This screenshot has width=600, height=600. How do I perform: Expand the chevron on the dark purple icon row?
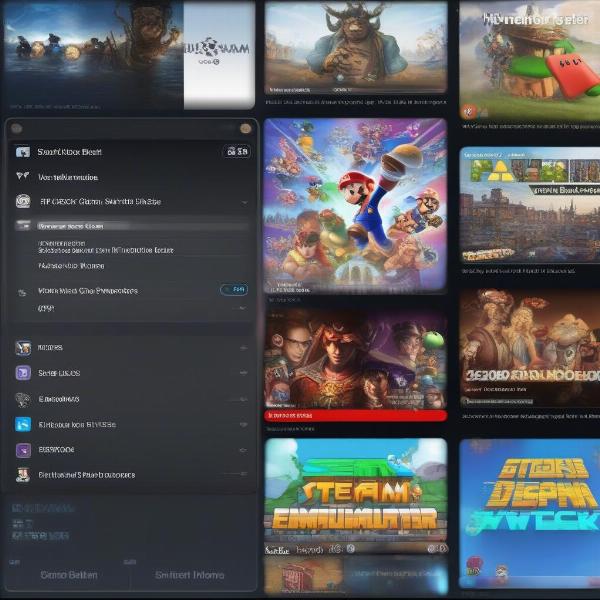[243, 450]
